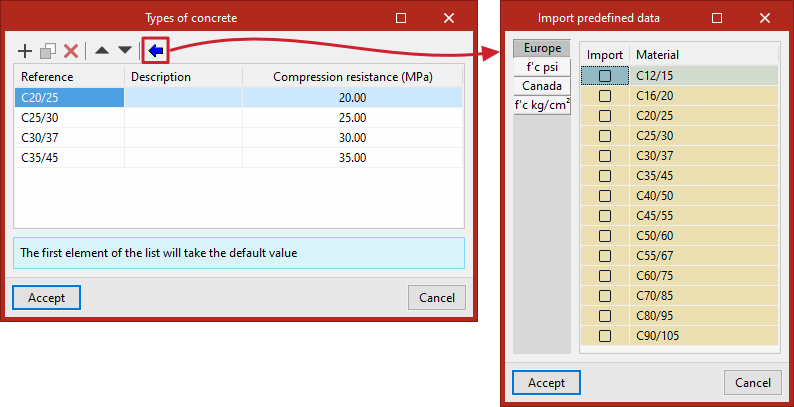Screen dimensions: 794x407
Task: Select the C20/25 reference cell
Action: 69,98
